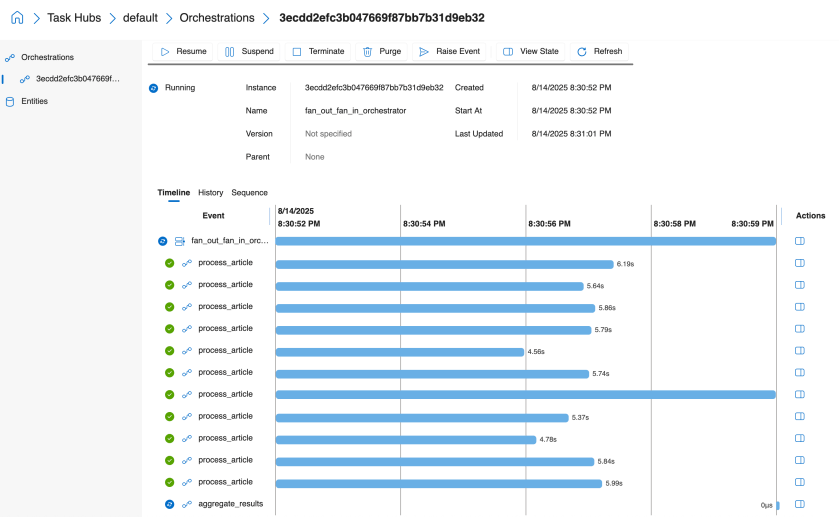Click the 6.19s process_article timeline bar

click(444, 264)
